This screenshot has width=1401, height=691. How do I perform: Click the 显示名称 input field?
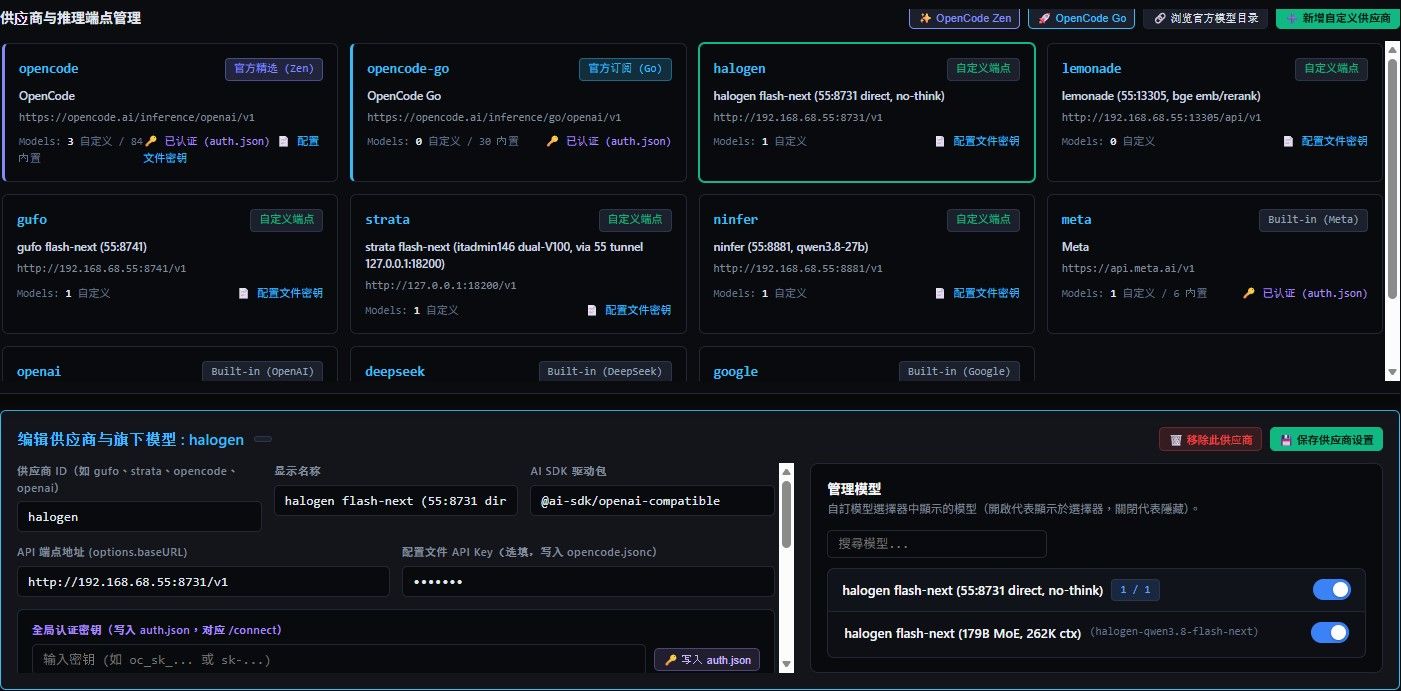(x=396, y=500)
